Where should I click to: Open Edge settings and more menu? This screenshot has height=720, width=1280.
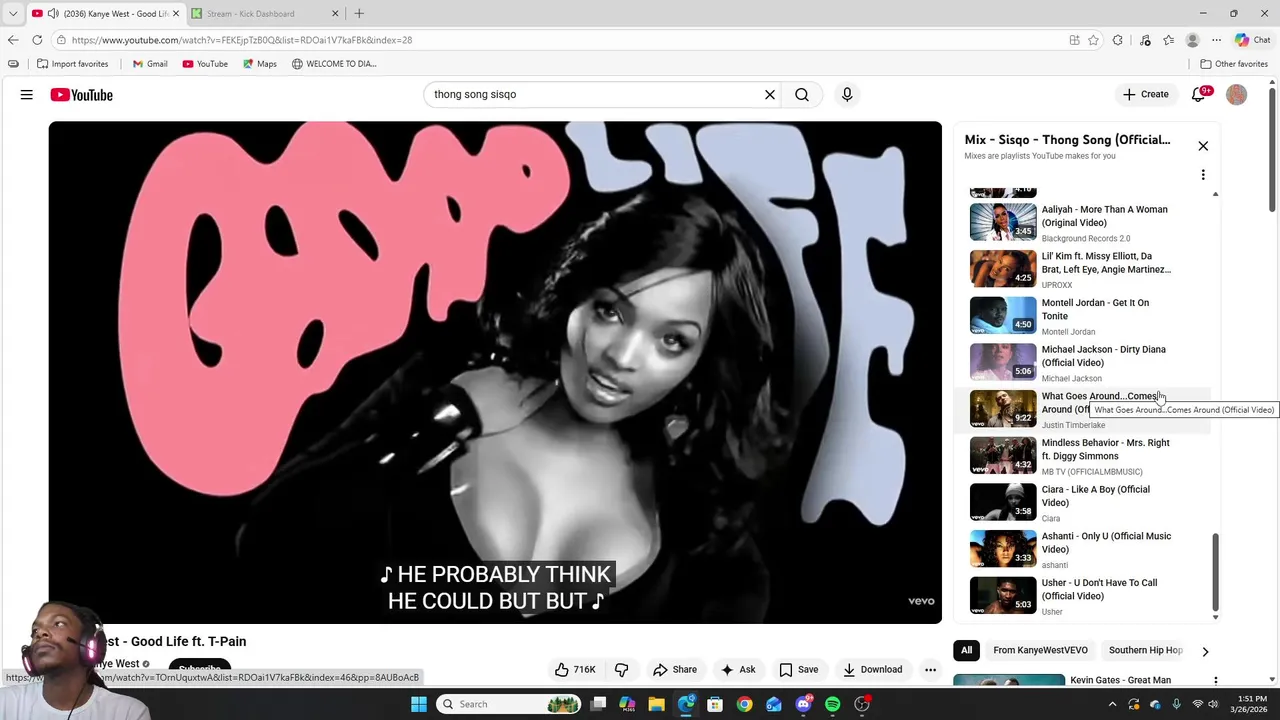1216,40
